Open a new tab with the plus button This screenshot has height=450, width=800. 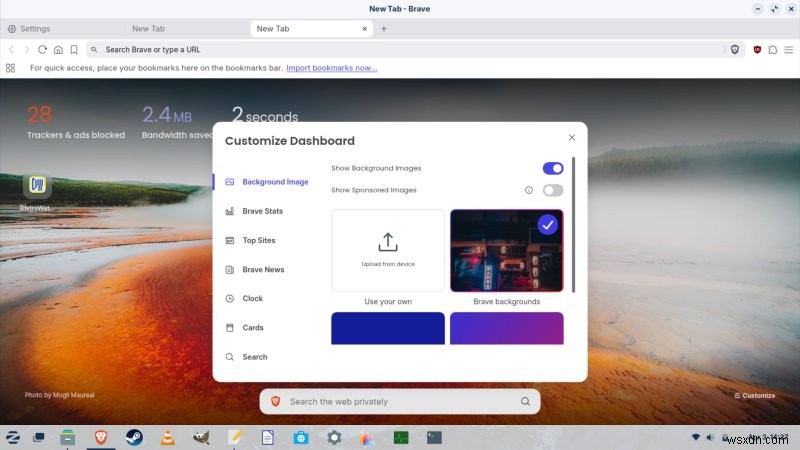pos(384,29)
